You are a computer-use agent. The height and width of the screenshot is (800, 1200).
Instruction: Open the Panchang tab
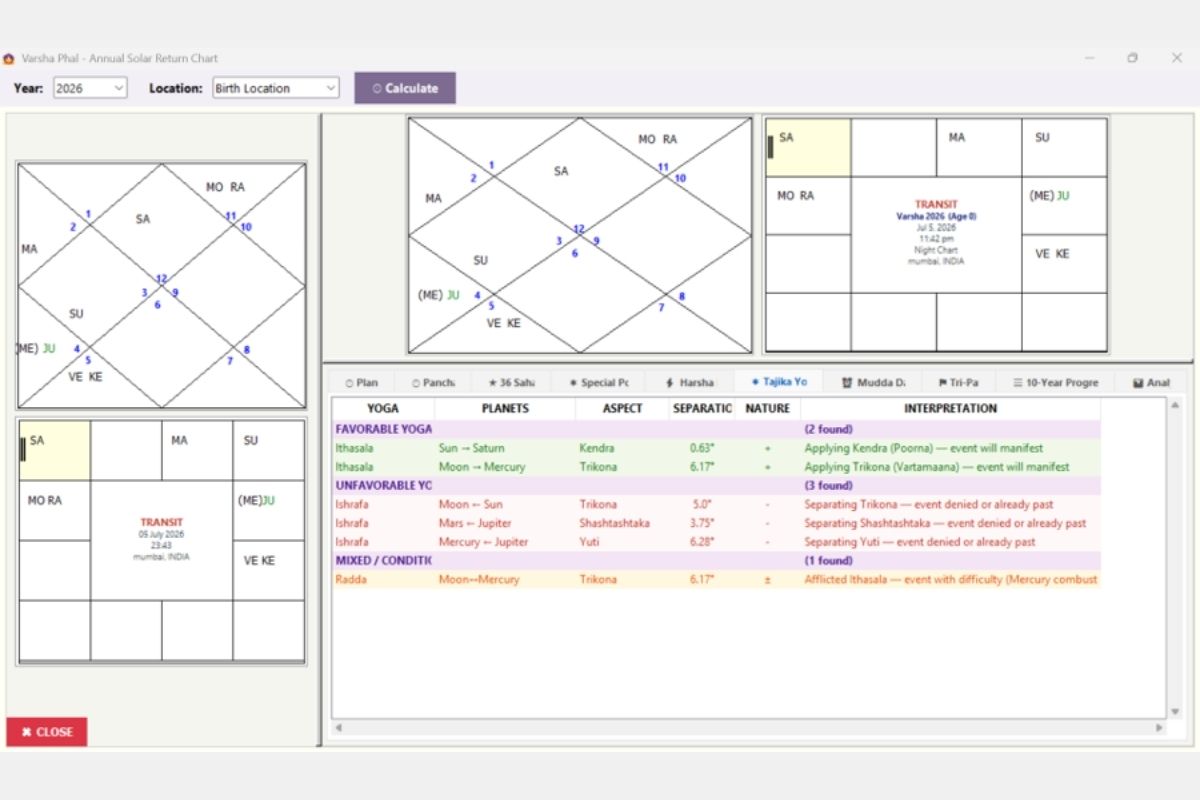(x=433, y=382)
